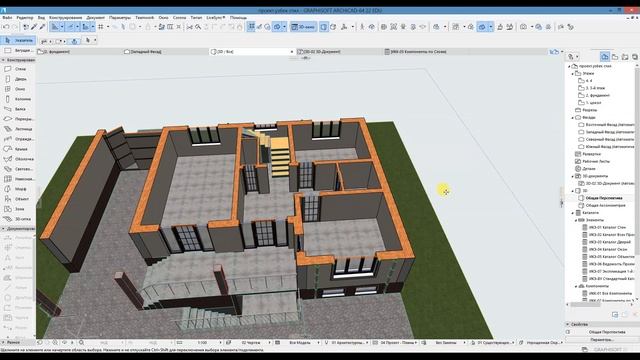Open the Конструирование menu
Image resolution: width=640 pixels, height=360 pixels.
click(x=66, y=18)
